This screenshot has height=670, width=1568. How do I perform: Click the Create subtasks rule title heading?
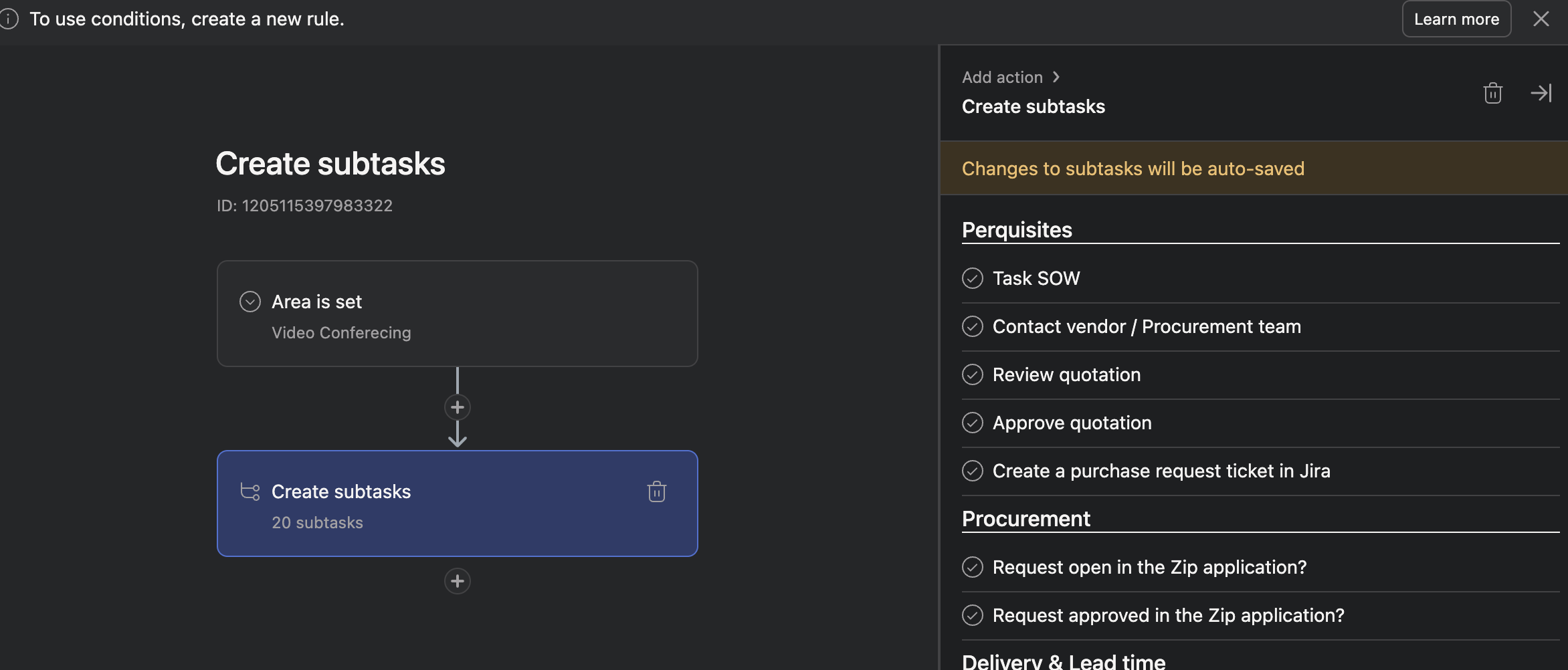point(330,164)
